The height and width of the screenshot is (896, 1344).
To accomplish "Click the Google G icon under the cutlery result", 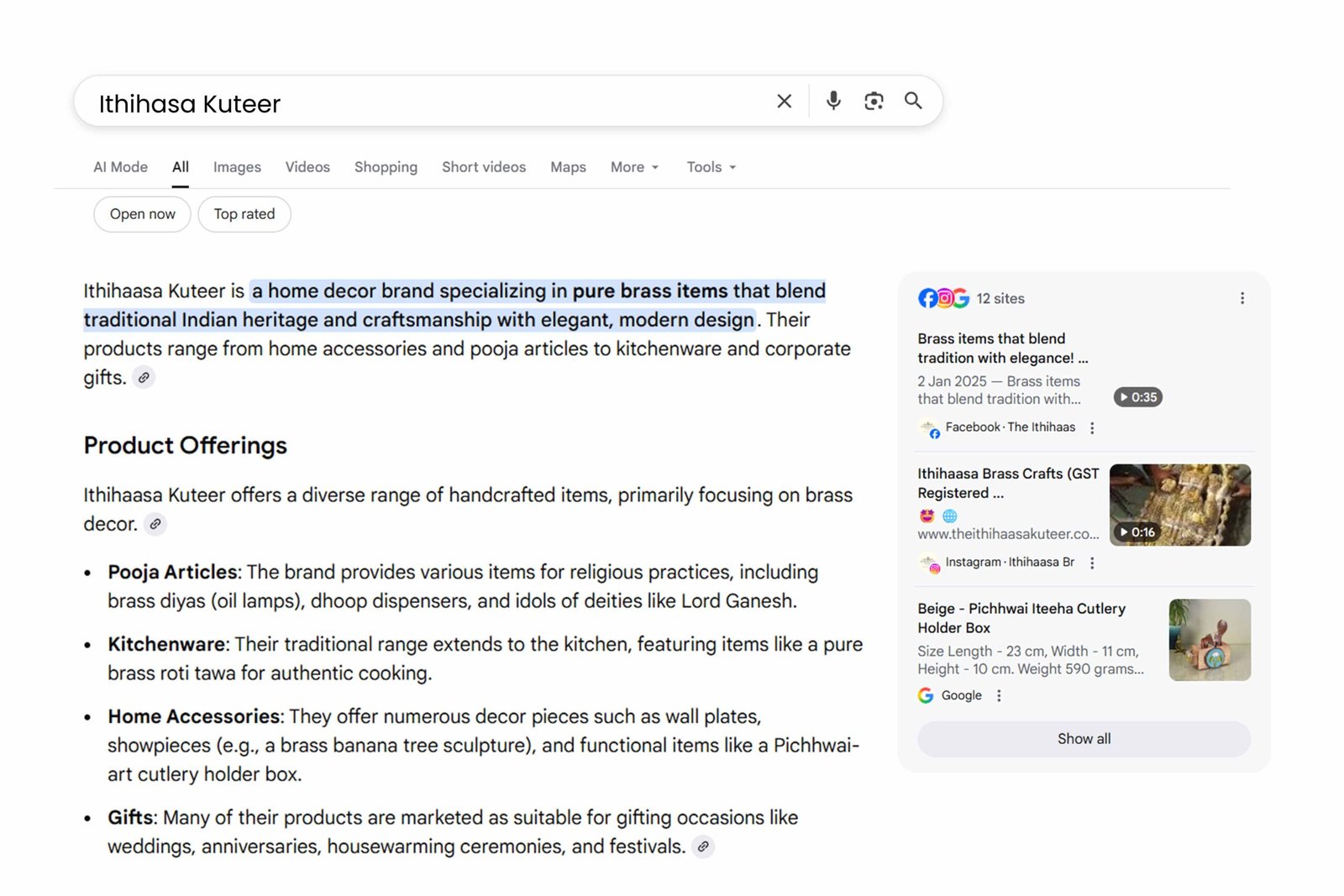I will [925, 695].
